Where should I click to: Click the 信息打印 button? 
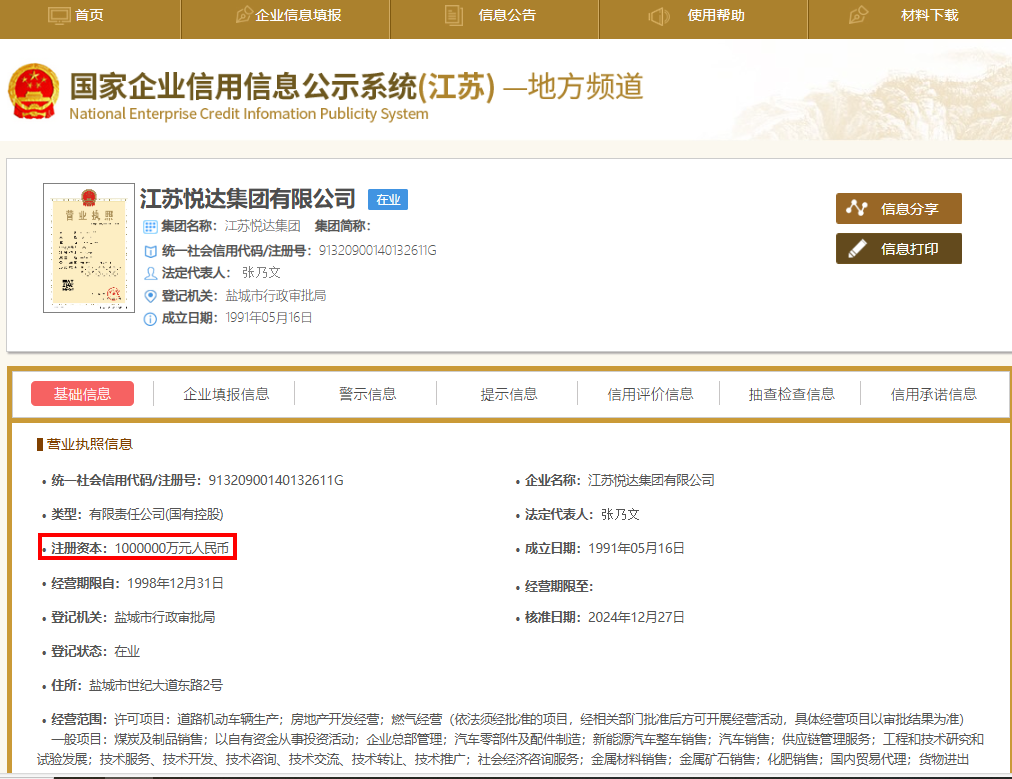[899, 249]
